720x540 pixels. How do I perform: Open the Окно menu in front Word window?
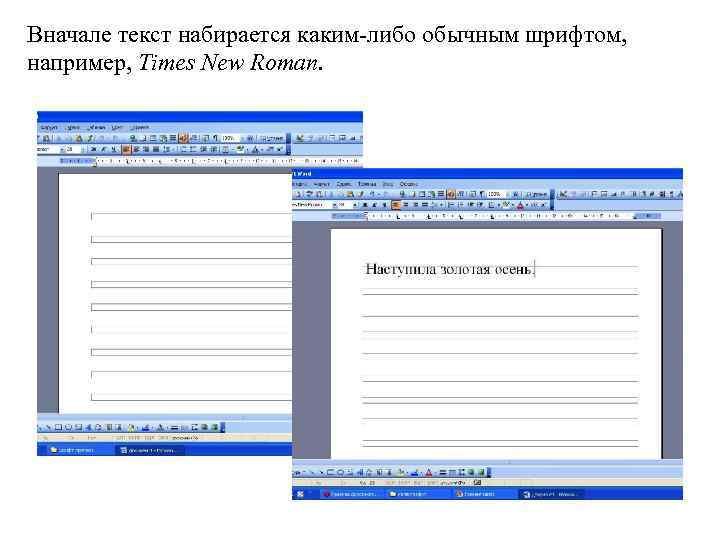[388, 184]
